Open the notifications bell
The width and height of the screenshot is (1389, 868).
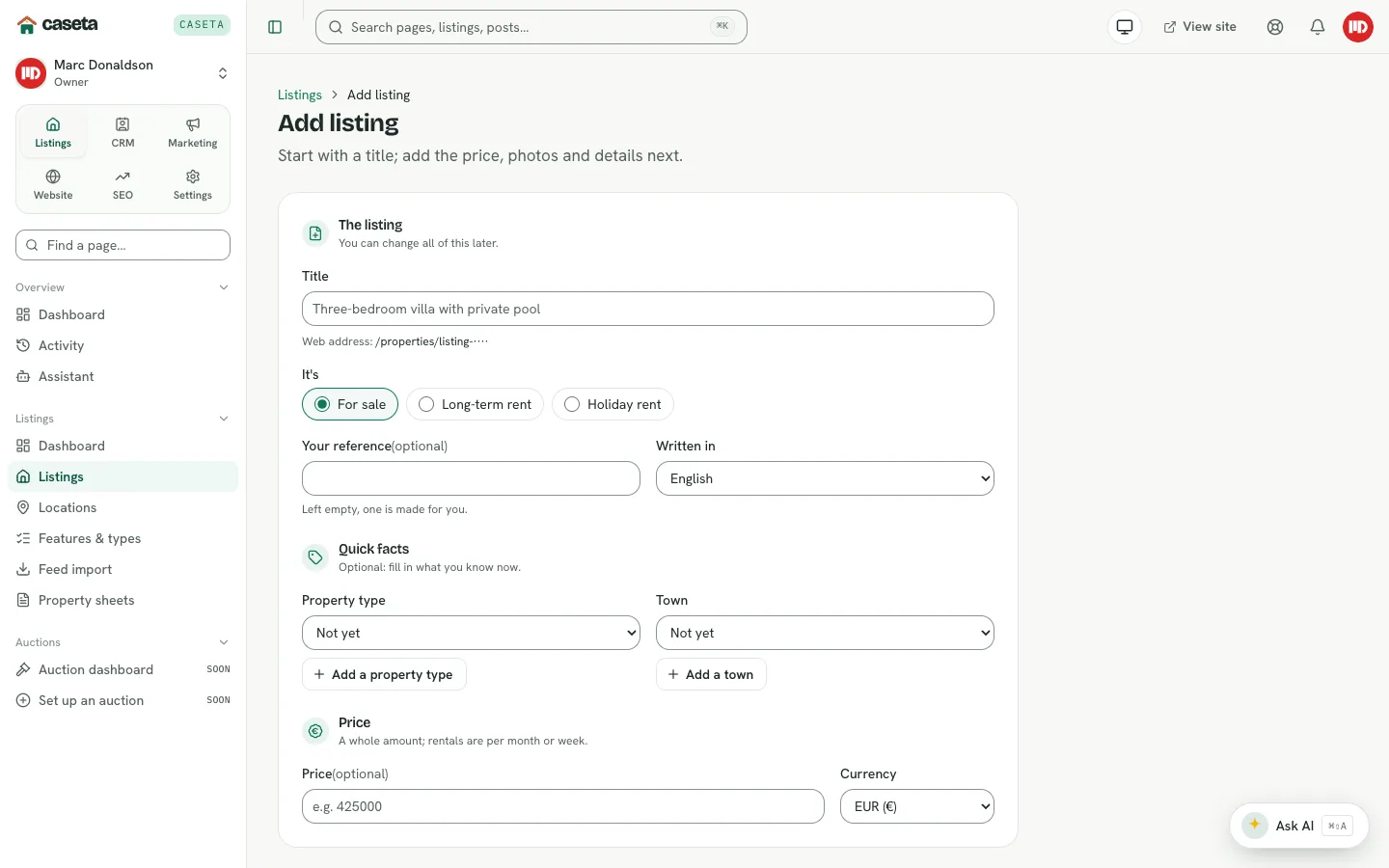point(1318,27)
